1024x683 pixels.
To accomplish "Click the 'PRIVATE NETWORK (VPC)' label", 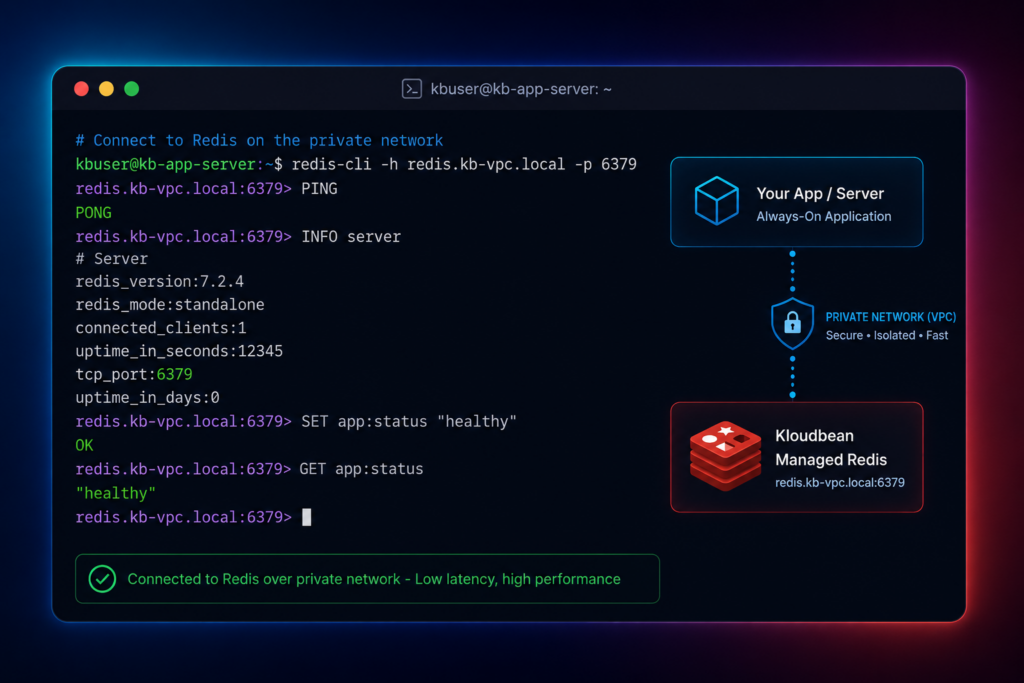I will 891,317.
